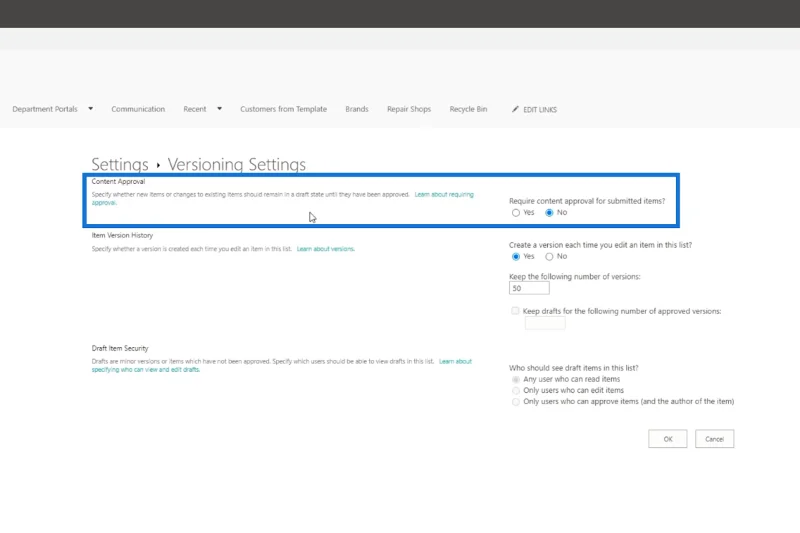Click 'Keep the following number of versions' label
The height and width of the screenshot is (533, 800).
(x=574, y=276)
